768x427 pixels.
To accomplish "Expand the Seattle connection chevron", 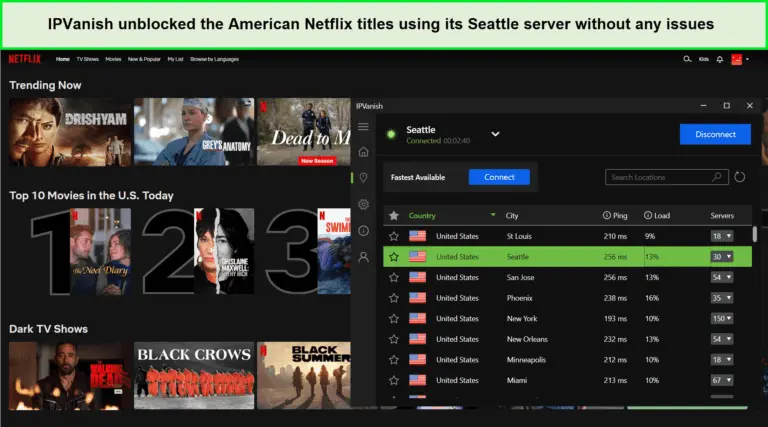I will click(x=495, y=134).
